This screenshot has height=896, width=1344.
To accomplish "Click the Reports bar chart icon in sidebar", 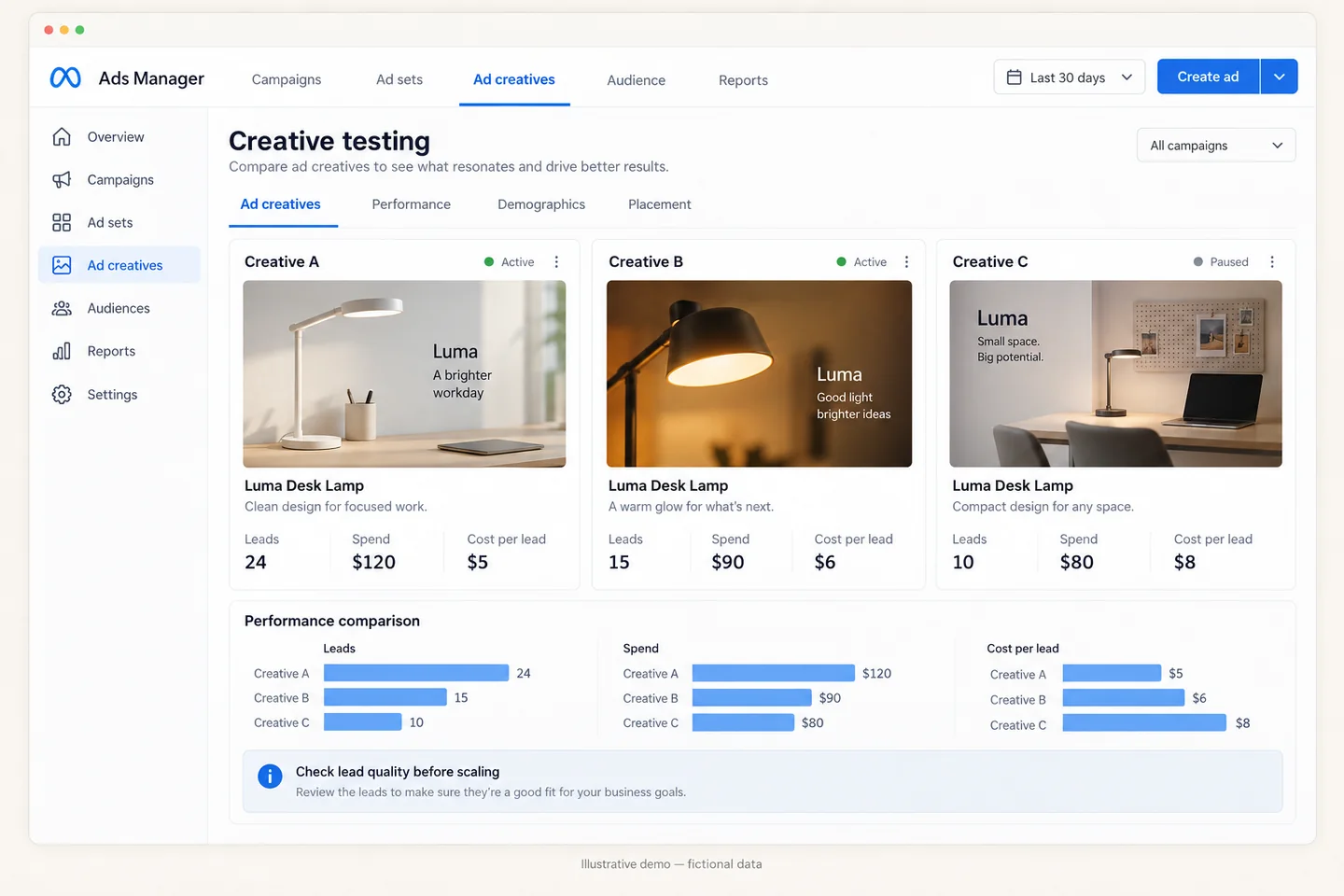I will tap(62, 351).
